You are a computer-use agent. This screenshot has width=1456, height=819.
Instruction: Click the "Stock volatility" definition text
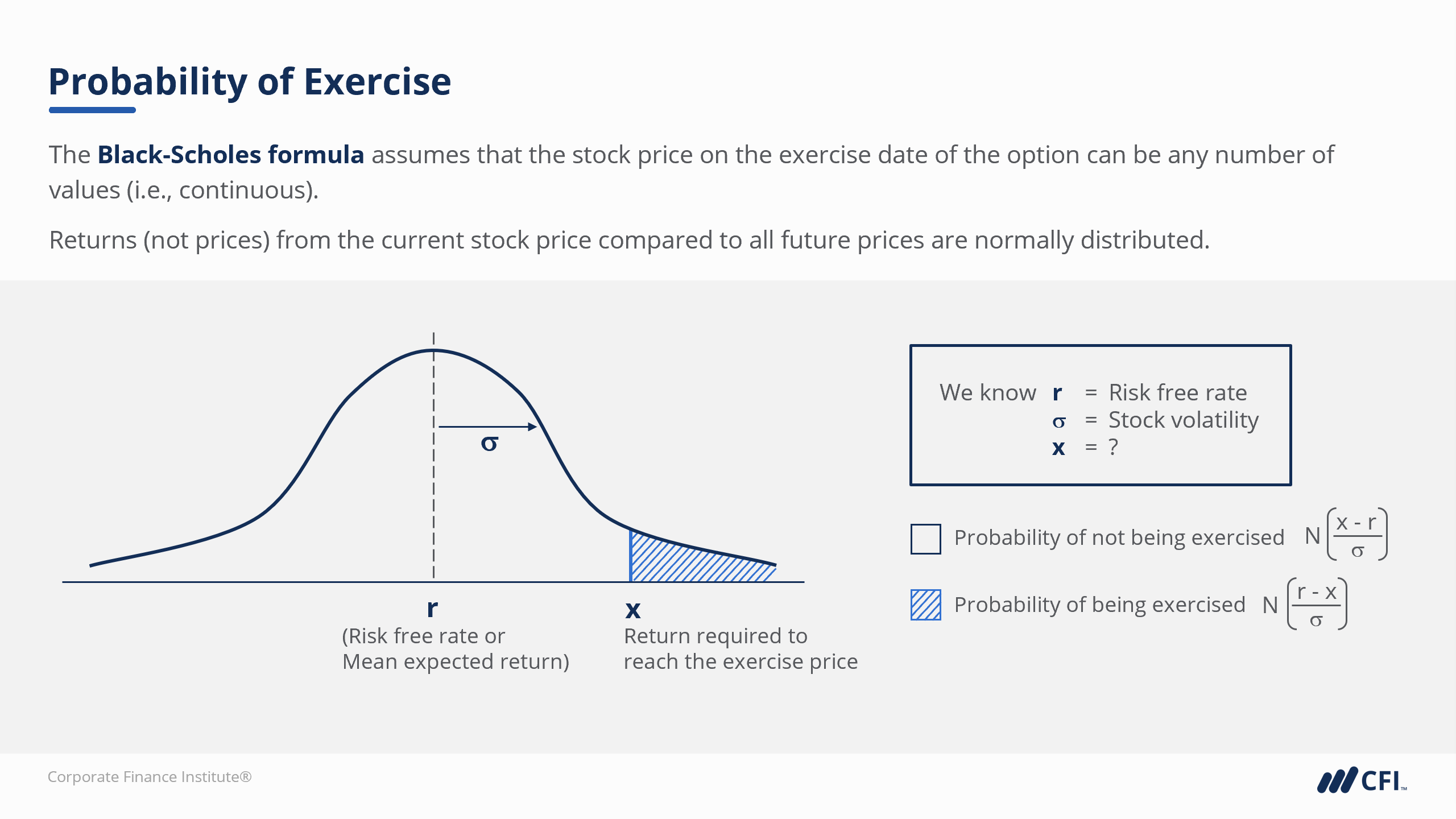[x=1183, y=420]
